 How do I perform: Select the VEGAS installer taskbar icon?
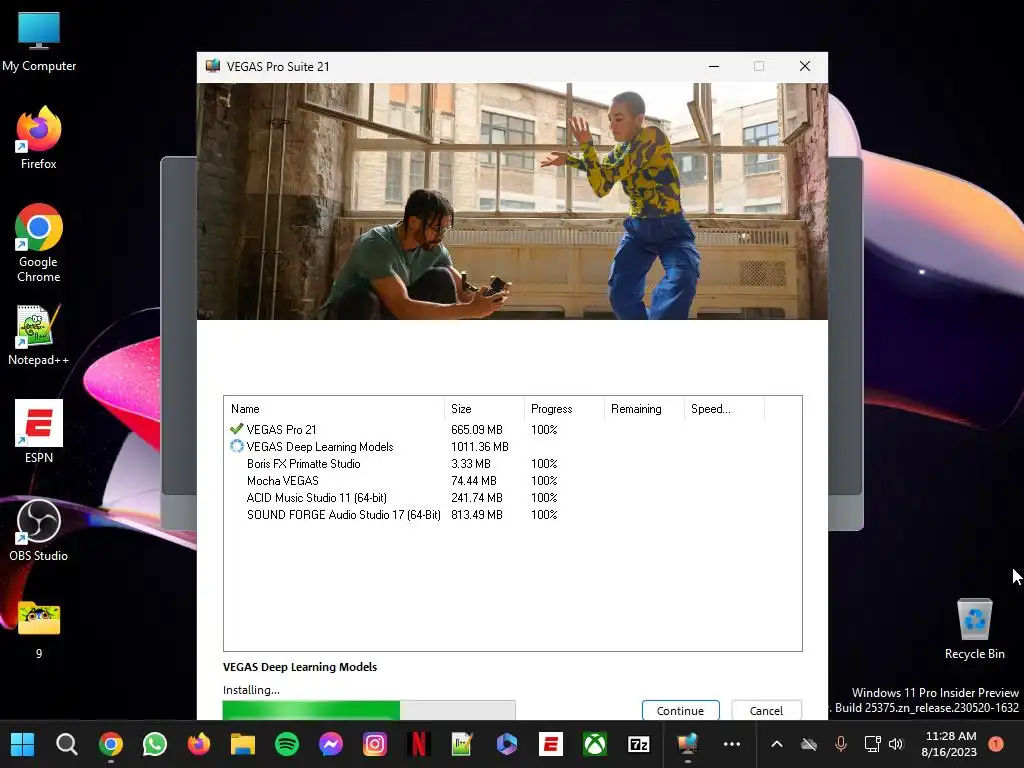tap(688, 744)
